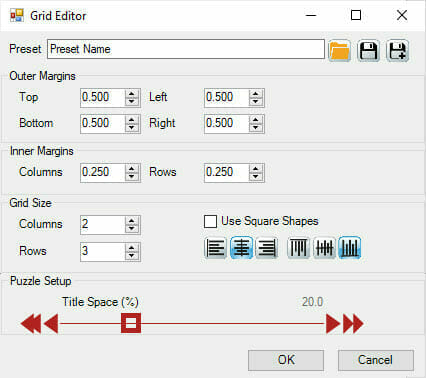The width and height of the screenshot is (426, 378).
Task: Select the align center horizontally icon
Action: (x=241, y=248)
